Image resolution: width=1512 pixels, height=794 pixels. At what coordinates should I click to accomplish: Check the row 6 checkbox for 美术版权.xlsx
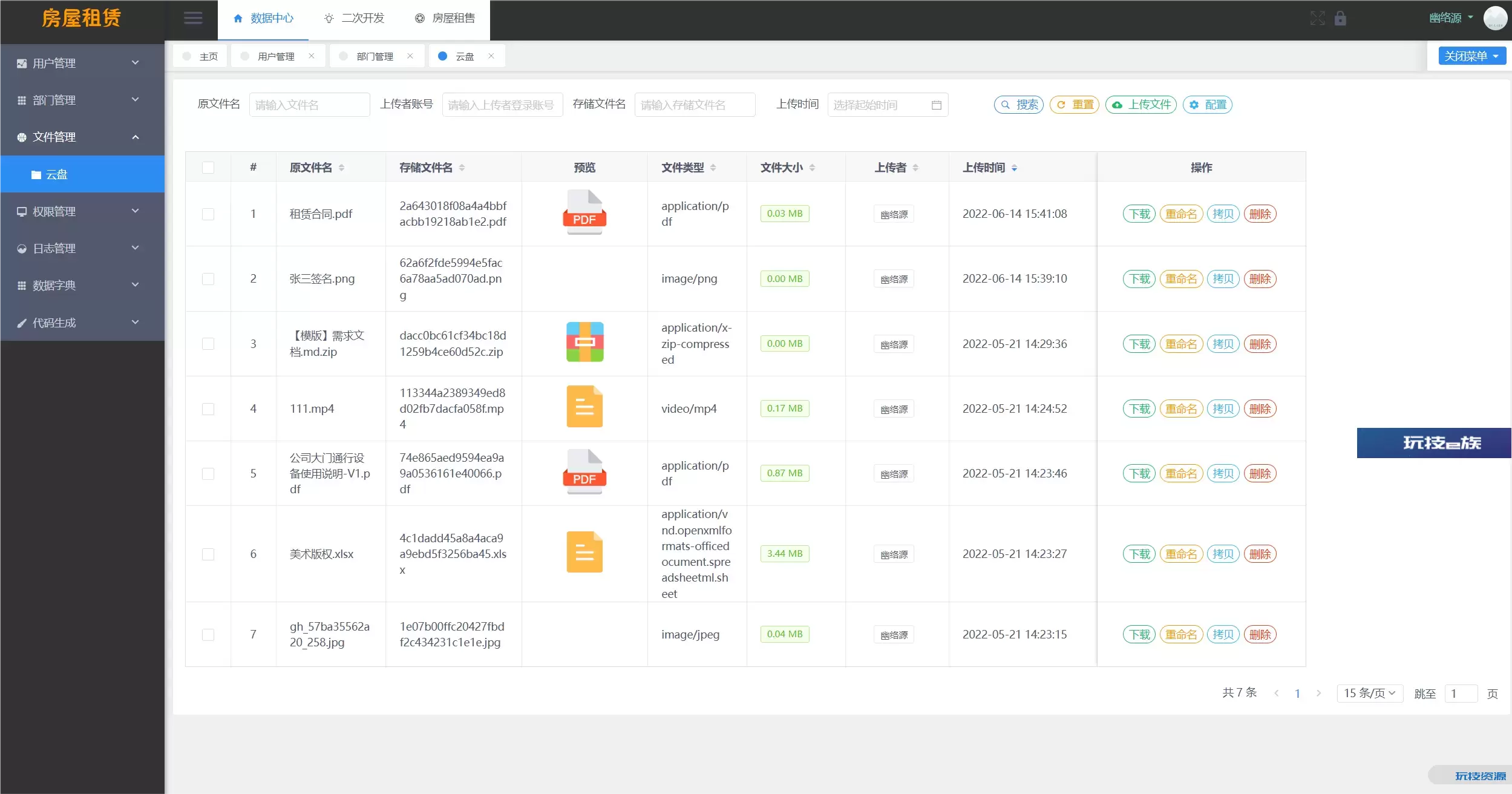208,554
